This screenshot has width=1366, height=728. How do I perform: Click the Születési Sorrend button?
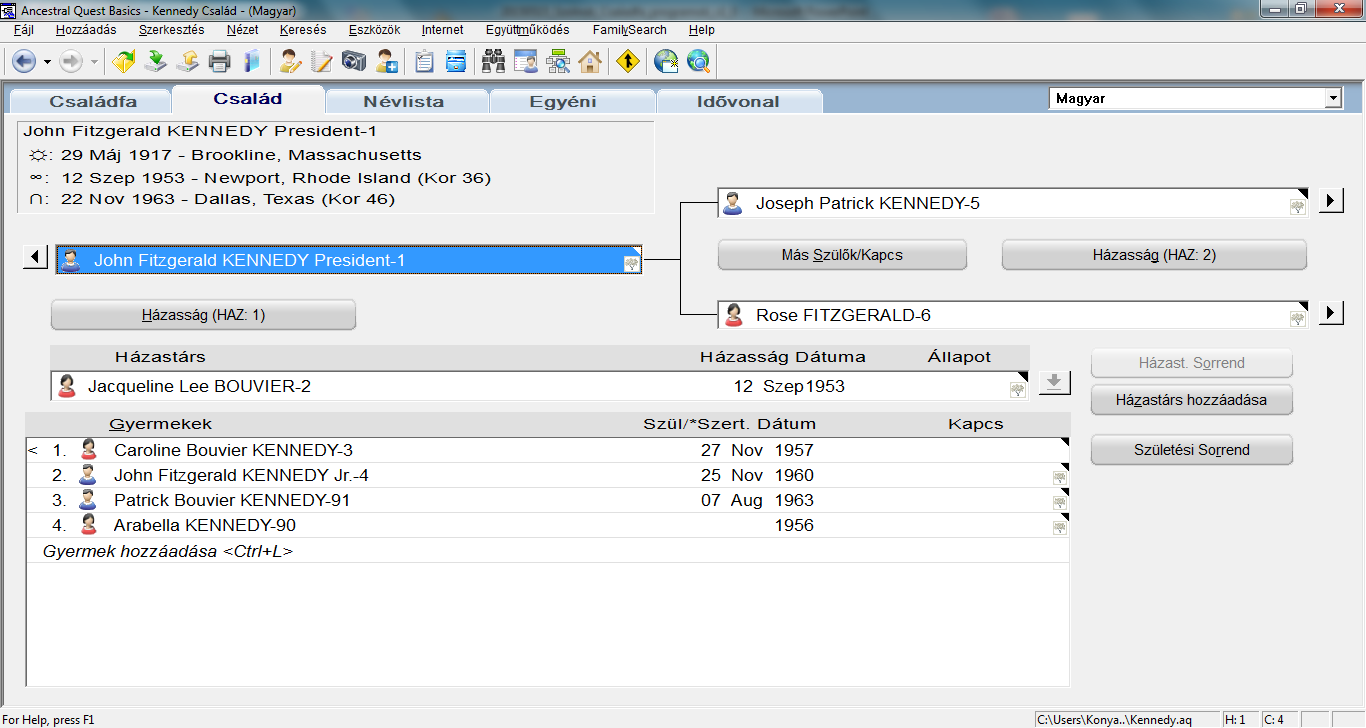[x=1192, y=450]
